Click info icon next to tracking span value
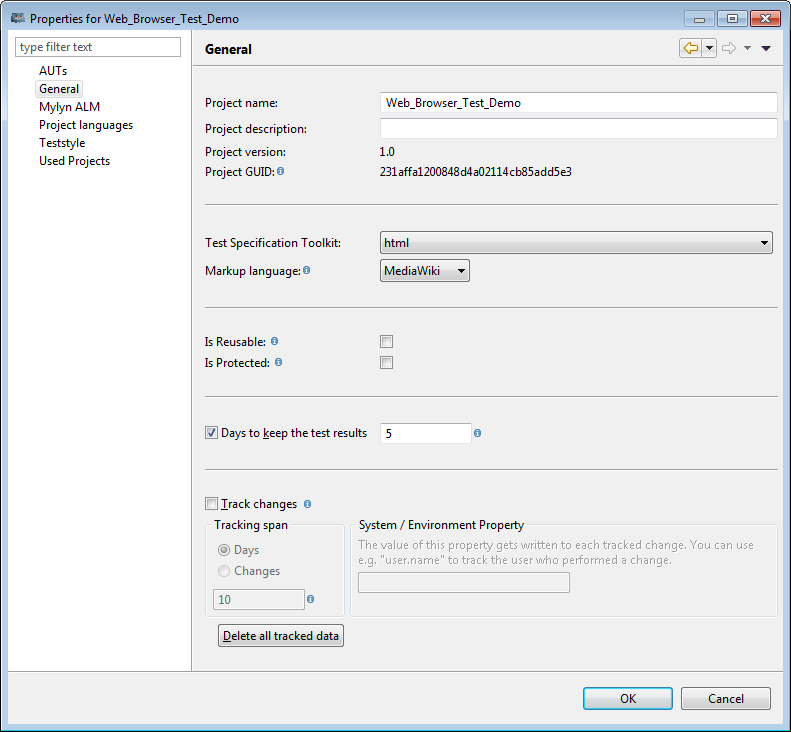Viewport: 791px width, 732px height. pyautogui.click(x=311, y=599)
